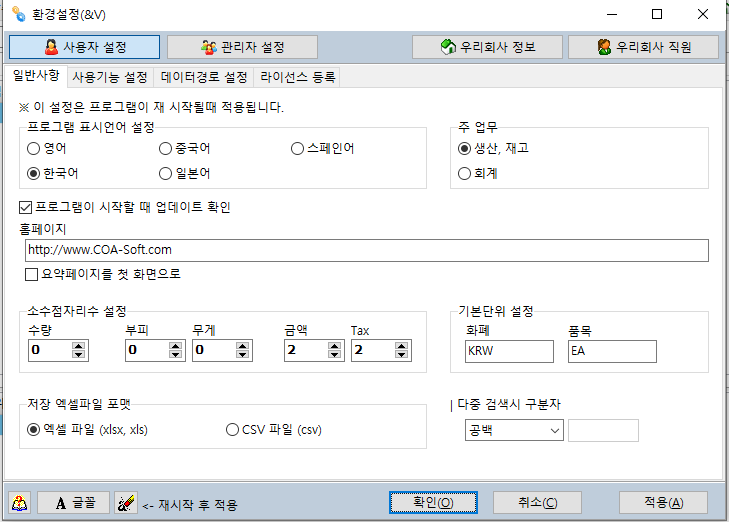The width and height of the screenshot is (729, 522).
Task: Switch to 데이터경로 설정 tab
Action: [204, 77]
